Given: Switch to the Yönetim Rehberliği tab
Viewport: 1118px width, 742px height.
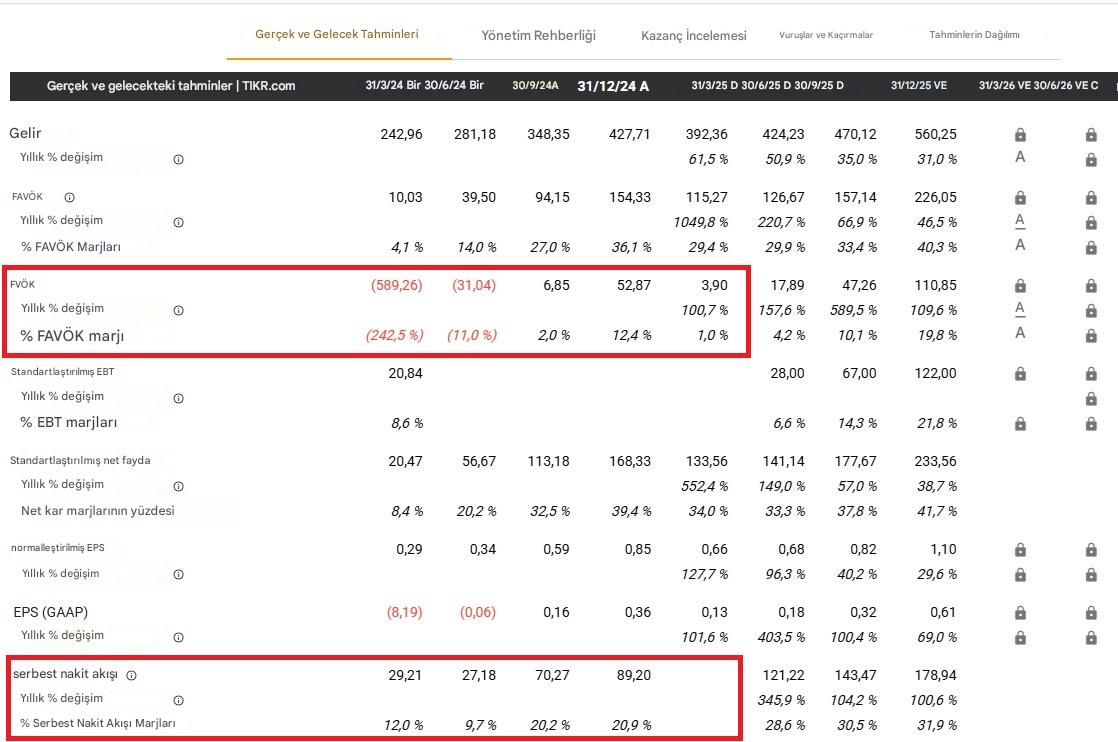Looking at the screenshot, I should [x=538, y=34].
